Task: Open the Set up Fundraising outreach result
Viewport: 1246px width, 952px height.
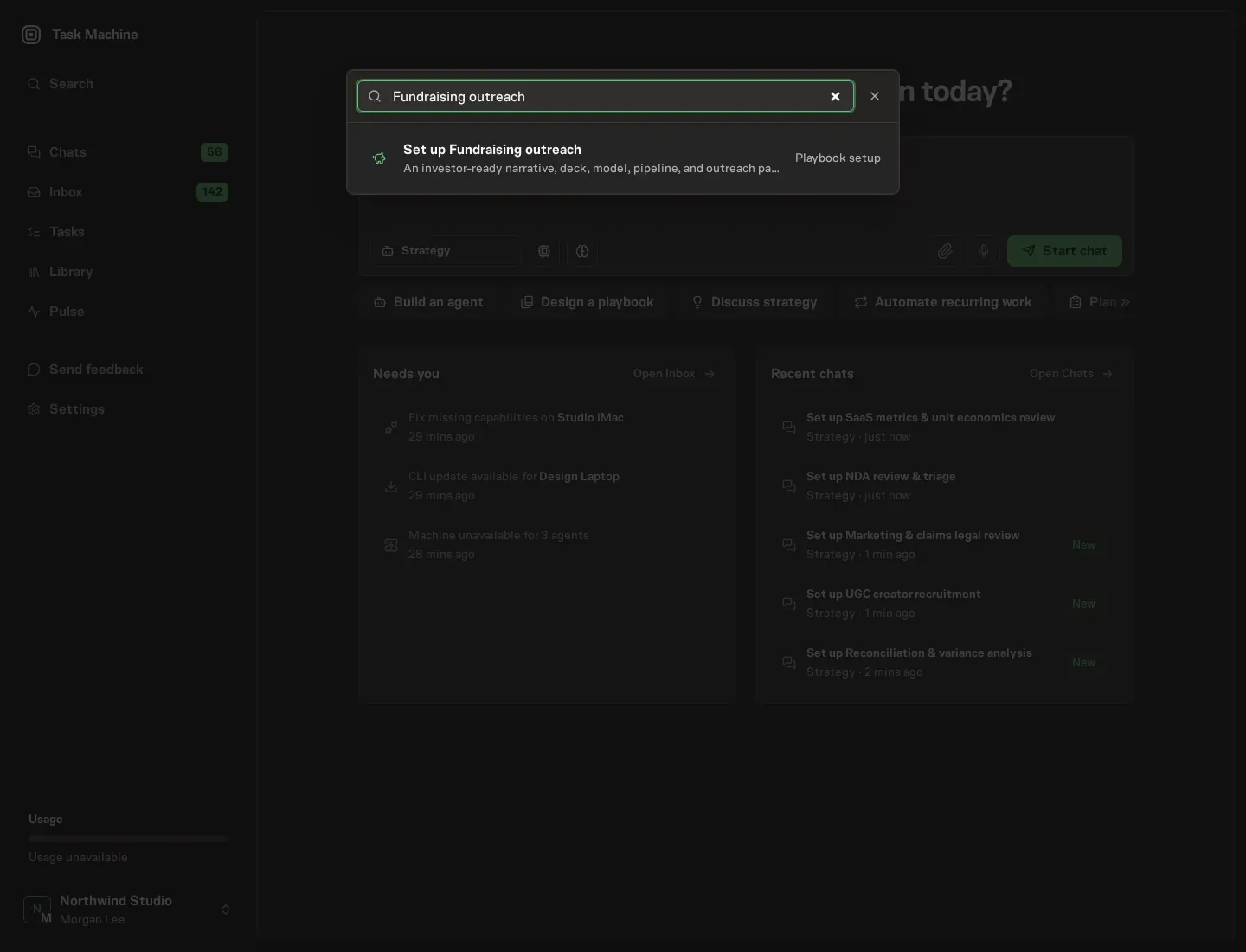Action: coord(623,158)
